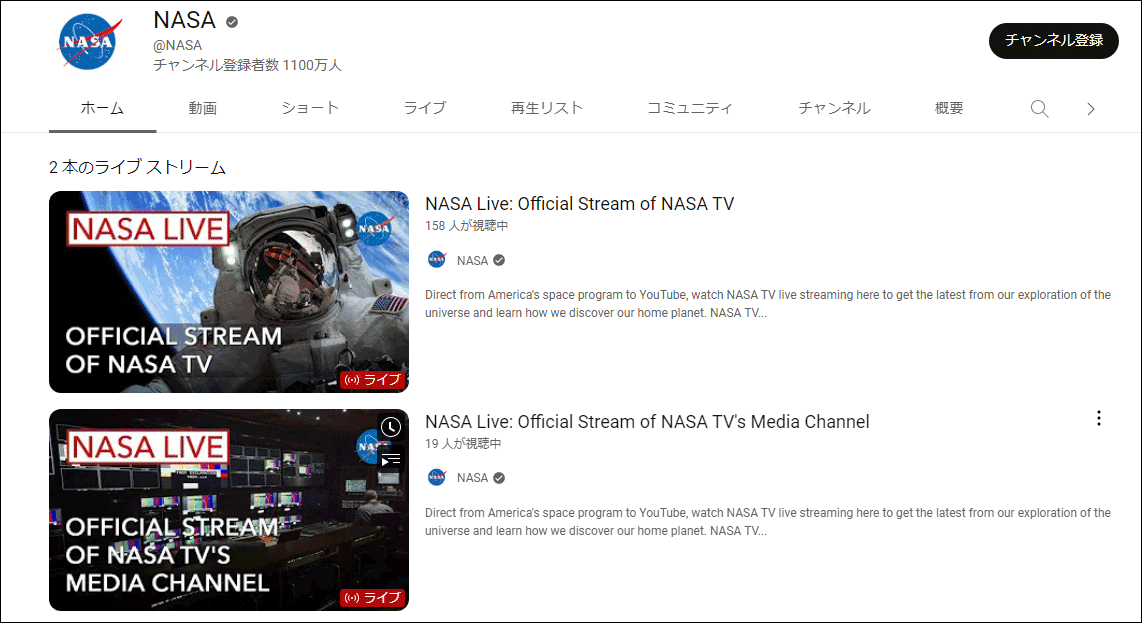The image size is (1142, 623).
Task: Switch to the コミュニティ tab
Action: (690, 108)
